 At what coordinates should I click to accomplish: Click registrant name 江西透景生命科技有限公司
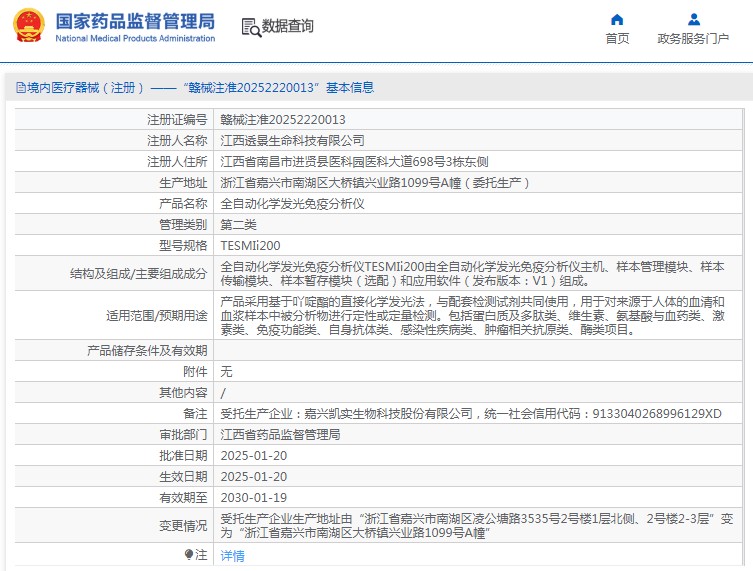[292, 140]
